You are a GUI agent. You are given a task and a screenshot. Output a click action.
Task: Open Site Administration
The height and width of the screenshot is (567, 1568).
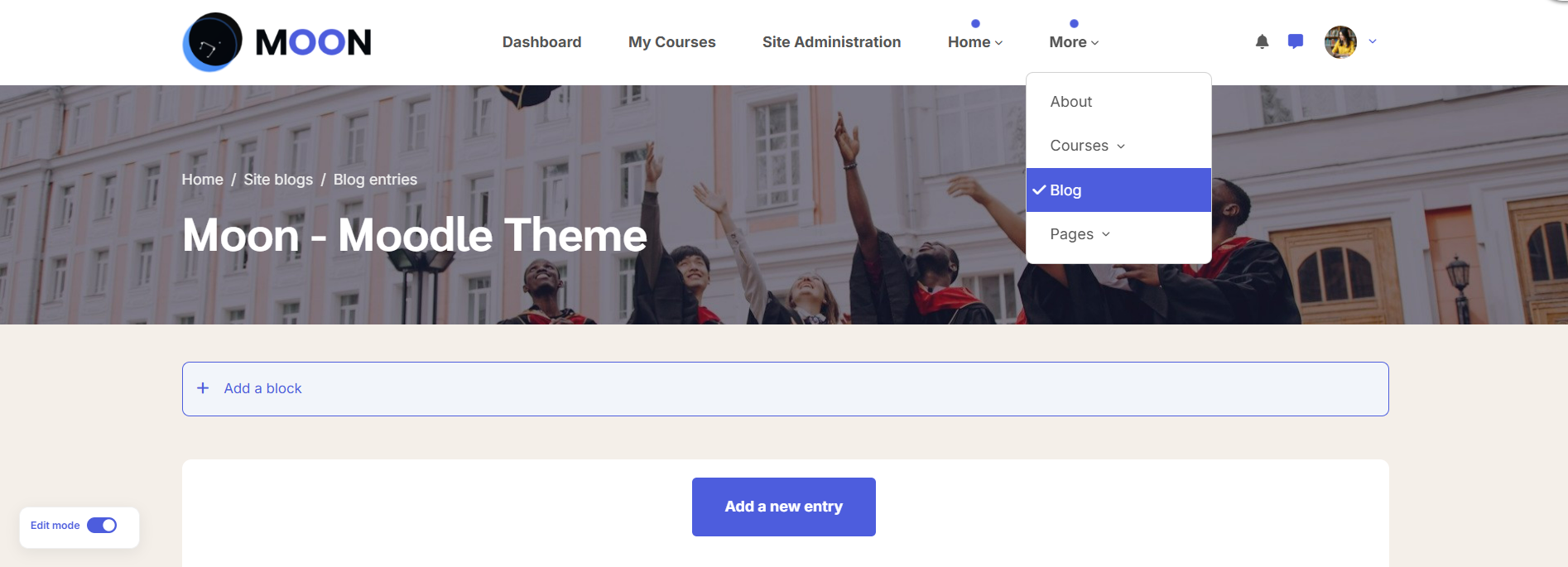click(831, 42)
